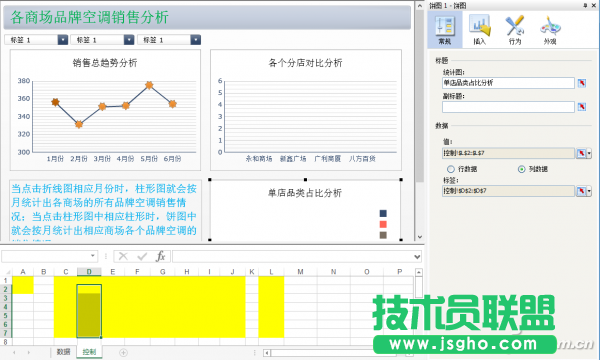Click cell selector icon beside 统计图 title field
The width and height of the screenshot is (600, 360).
coord(582,83)
